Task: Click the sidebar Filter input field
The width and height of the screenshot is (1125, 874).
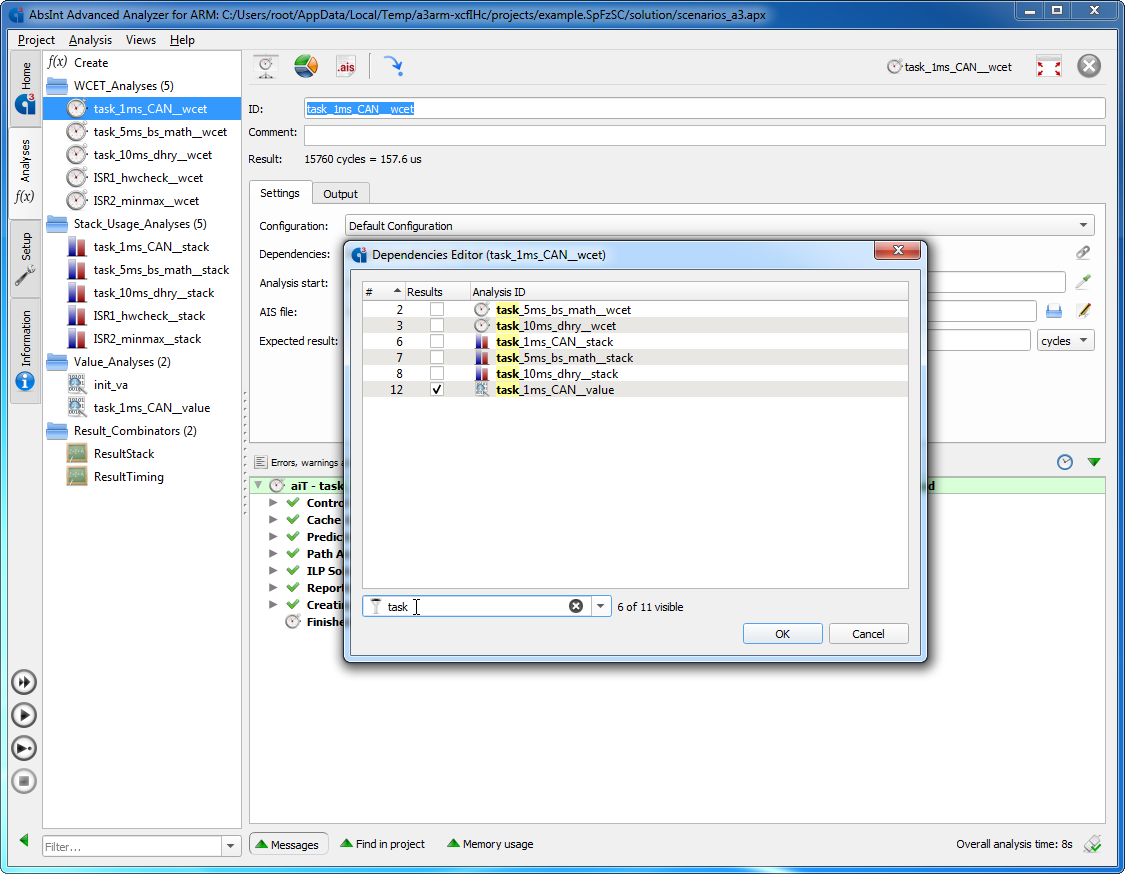Action: point(132,846)
